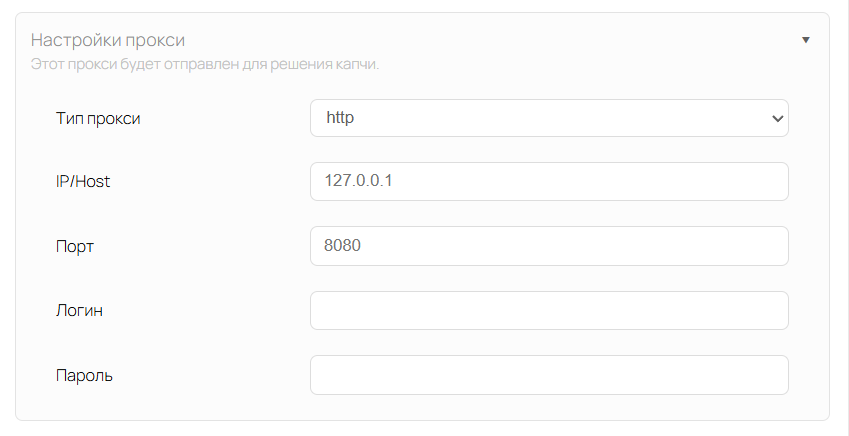Click the captcha proxy description subtitle

coord(204,65)
